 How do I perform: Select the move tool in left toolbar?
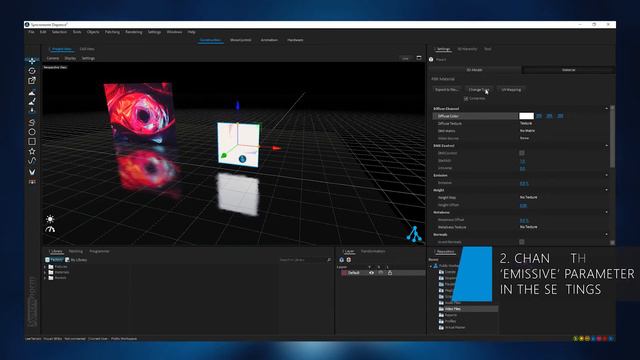32,60
